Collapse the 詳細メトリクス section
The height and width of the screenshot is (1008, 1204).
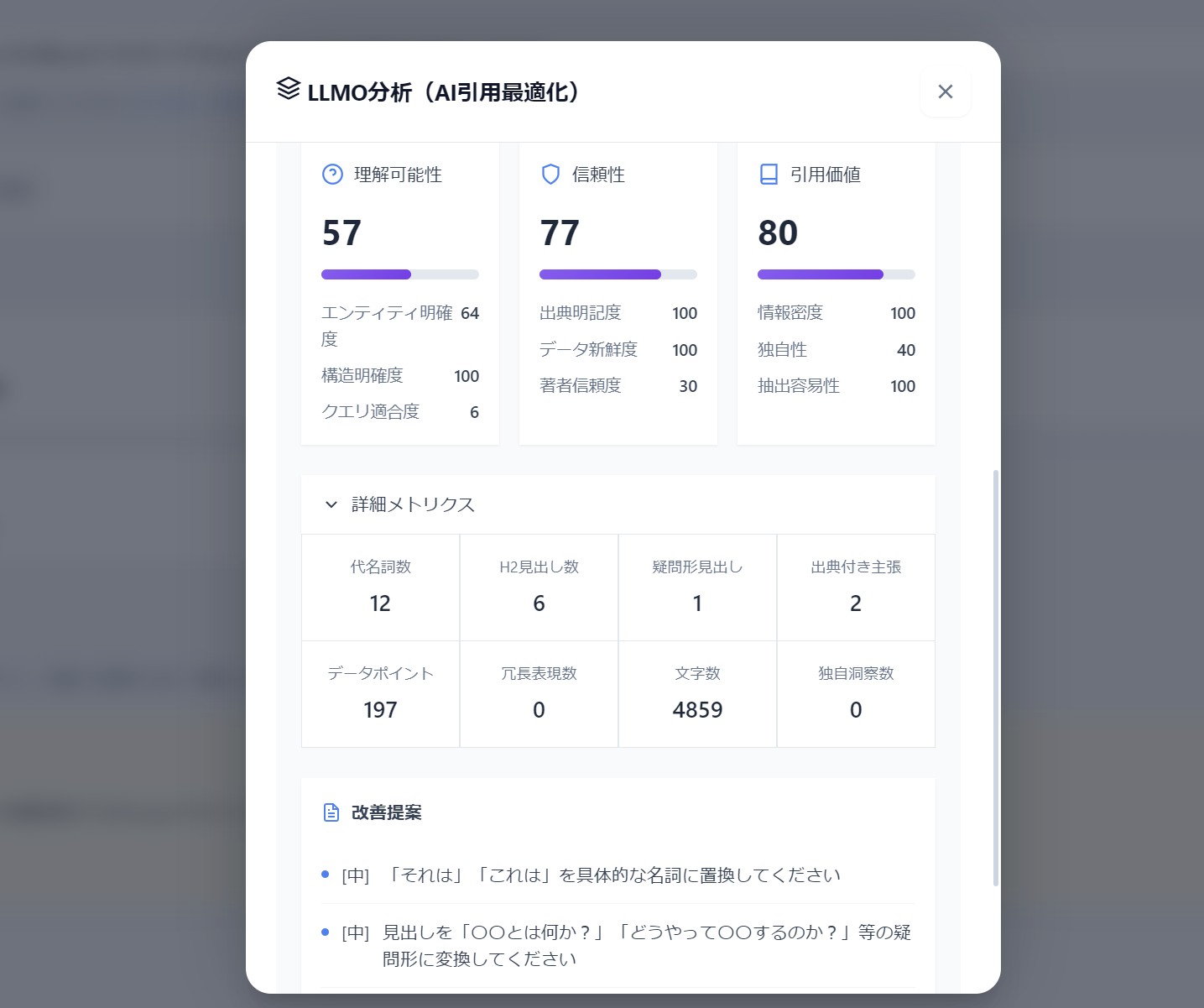331,505
